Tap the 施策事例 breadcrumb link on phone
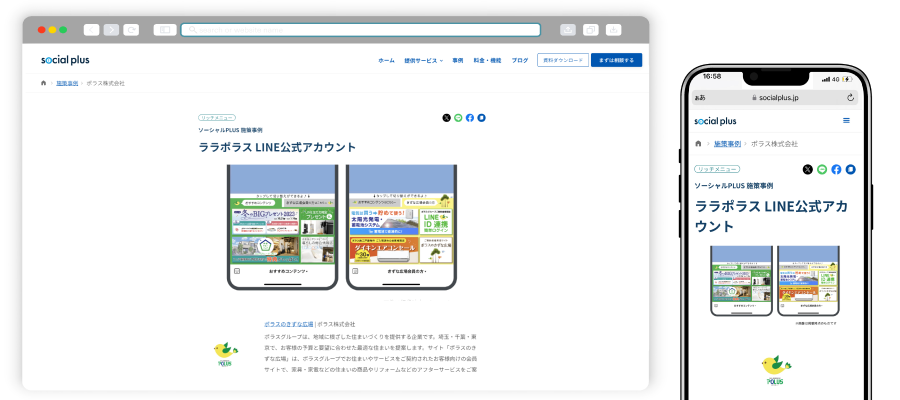Image resolution: width=900 pixels, height=400 pixels. pos(727,143)
